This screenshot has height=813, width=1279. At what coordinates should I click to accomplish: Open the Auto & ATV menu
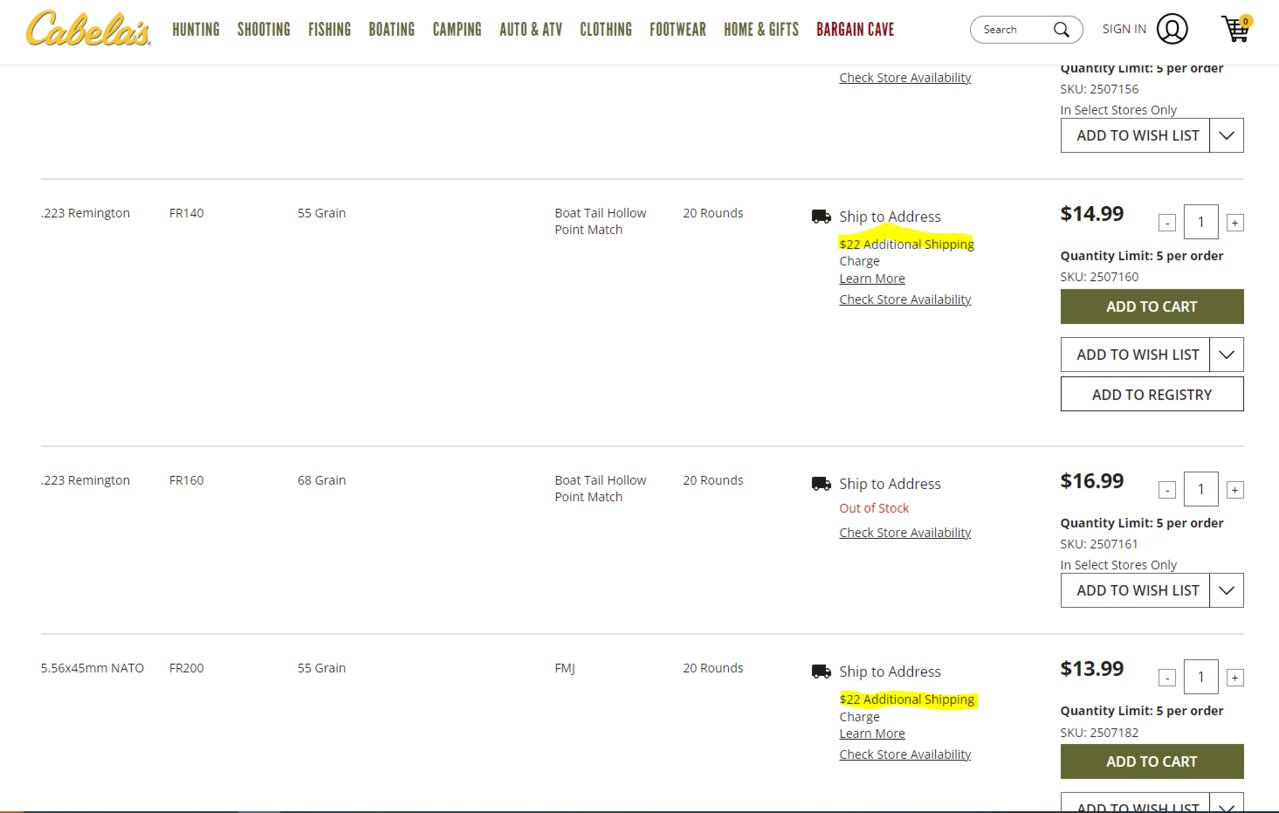click(531, 29)
